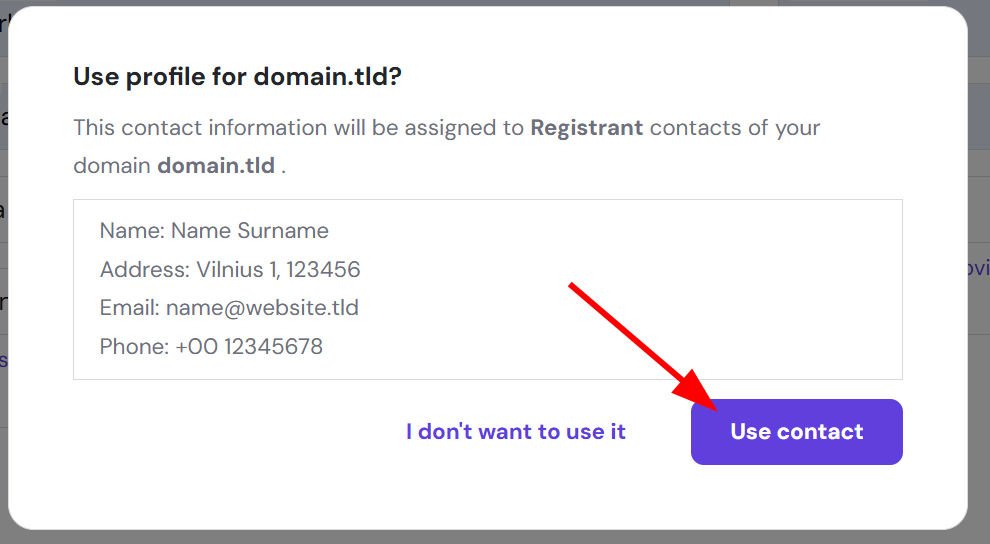Image resolution: width=990 pixels, height=544 pixels.
Task: Click the email name@website.tld text
Action: click(x=262, y=308)
